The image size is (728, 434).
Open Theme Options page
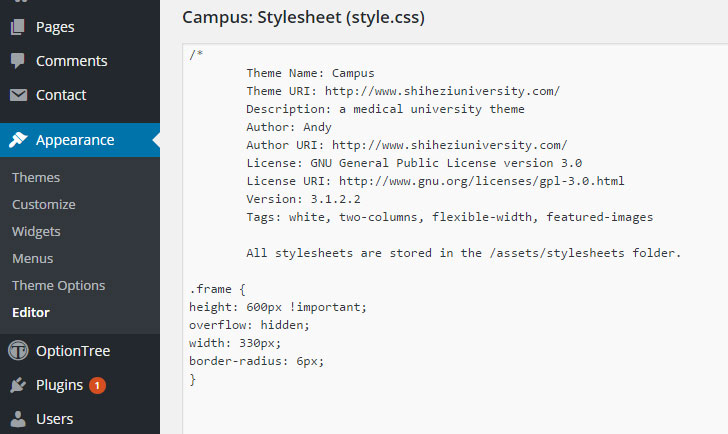click(58, 285)
